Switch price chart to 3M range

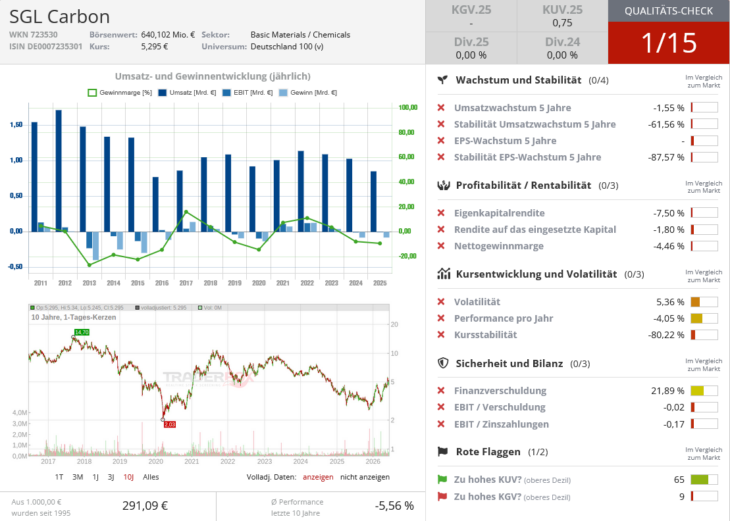78,477
